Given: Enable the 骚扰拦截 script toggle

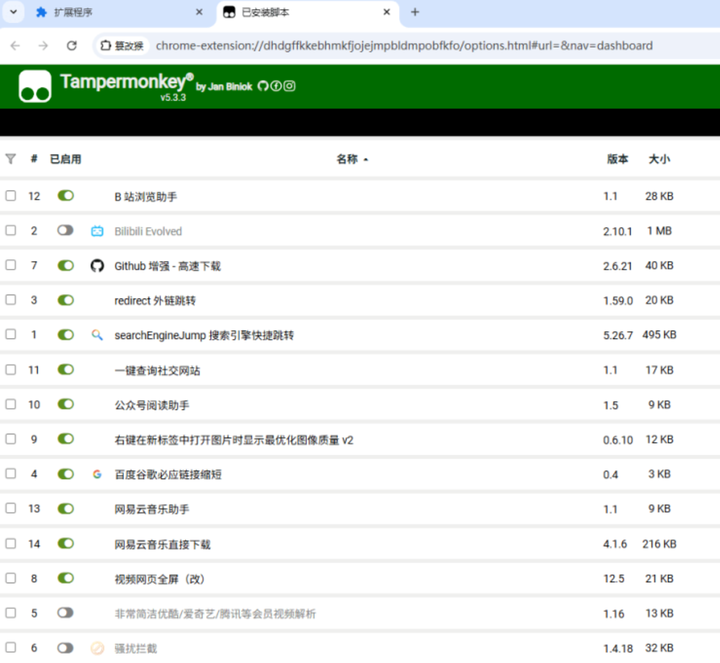Looking at the screenshot, I should (66, 647).
